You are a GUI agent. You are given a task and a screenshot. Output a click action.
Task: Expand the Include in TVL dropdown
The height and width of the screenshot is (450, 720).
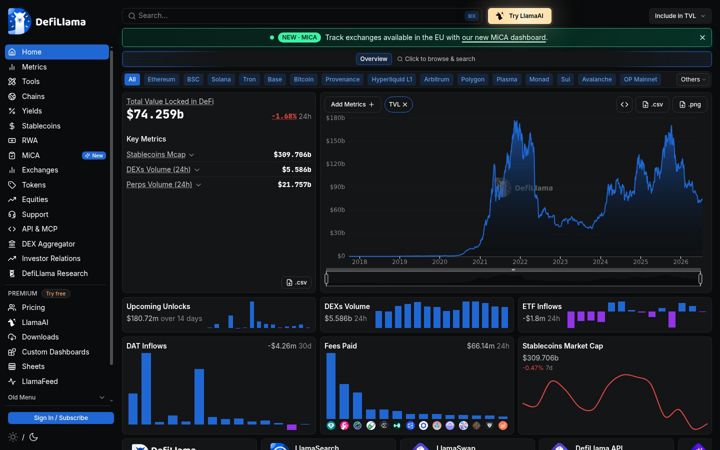tap(680, 16)
